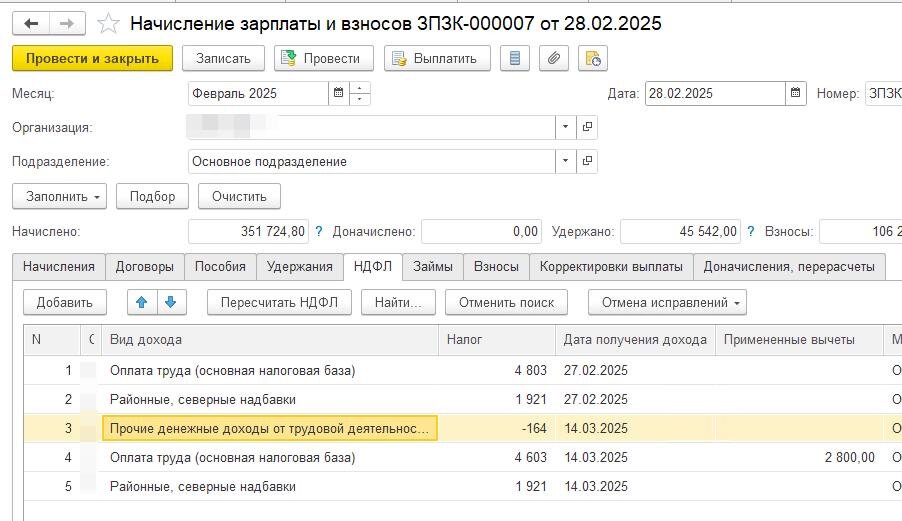Add document to favorites with star icon
This screenshot has height=521, width=902.
click(x=108, y=24)
